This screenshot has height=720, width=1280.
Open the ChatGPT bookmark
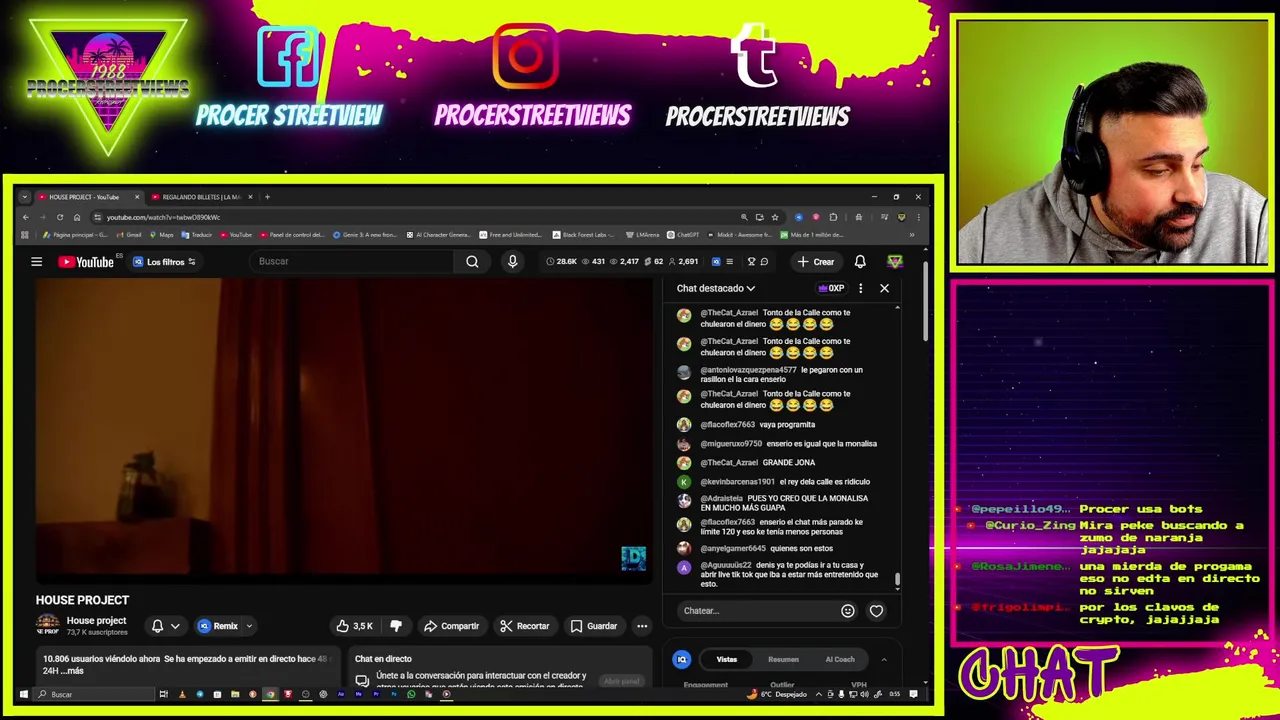[x=683, y=235]
